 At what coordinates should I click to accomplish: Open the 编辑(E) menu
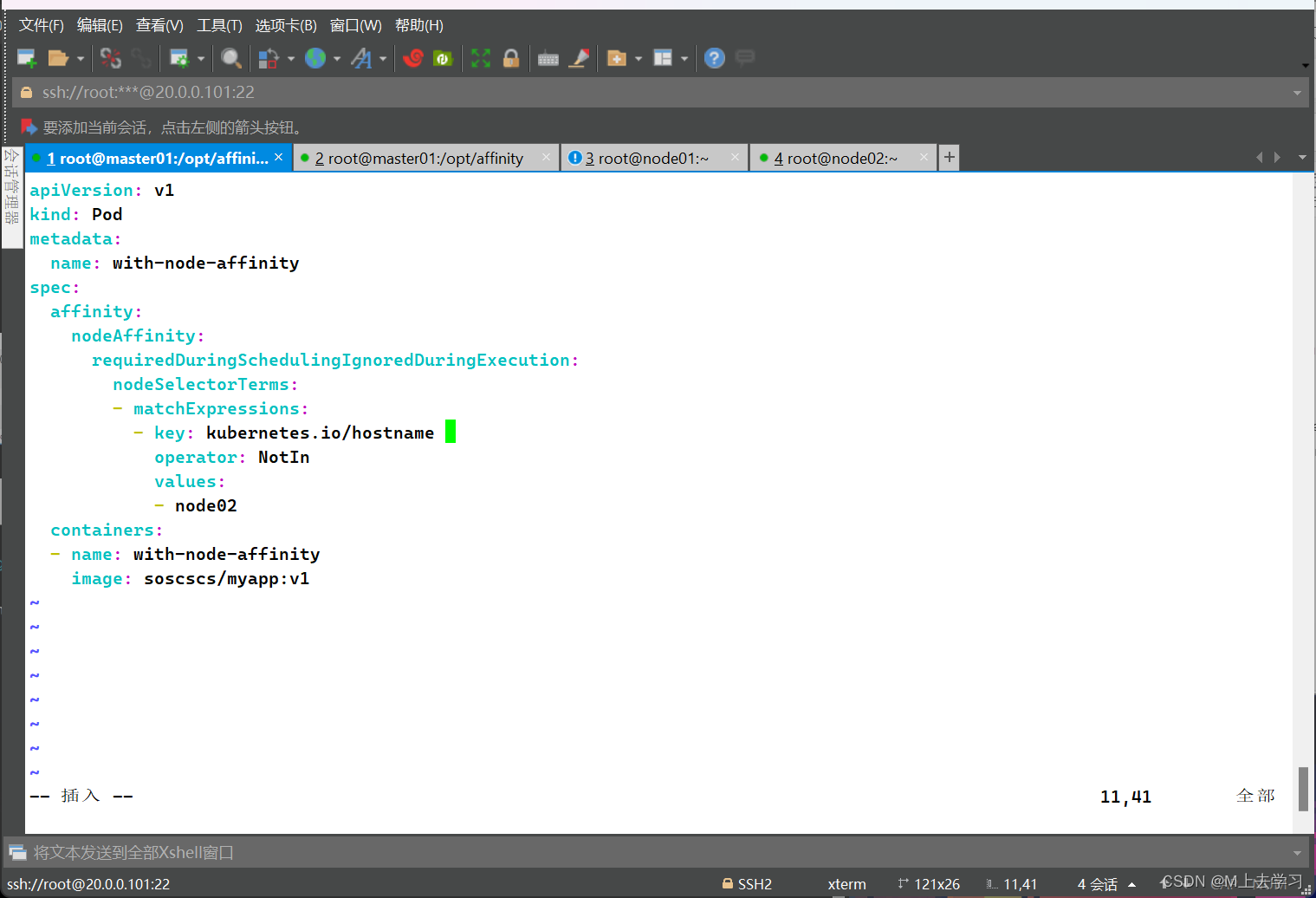click(x=100, y=25)
